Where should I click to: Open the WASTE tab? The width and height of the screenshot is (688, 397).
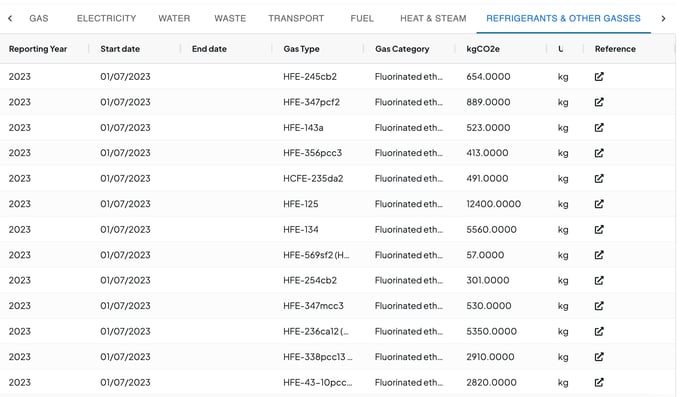pos(230,18)
